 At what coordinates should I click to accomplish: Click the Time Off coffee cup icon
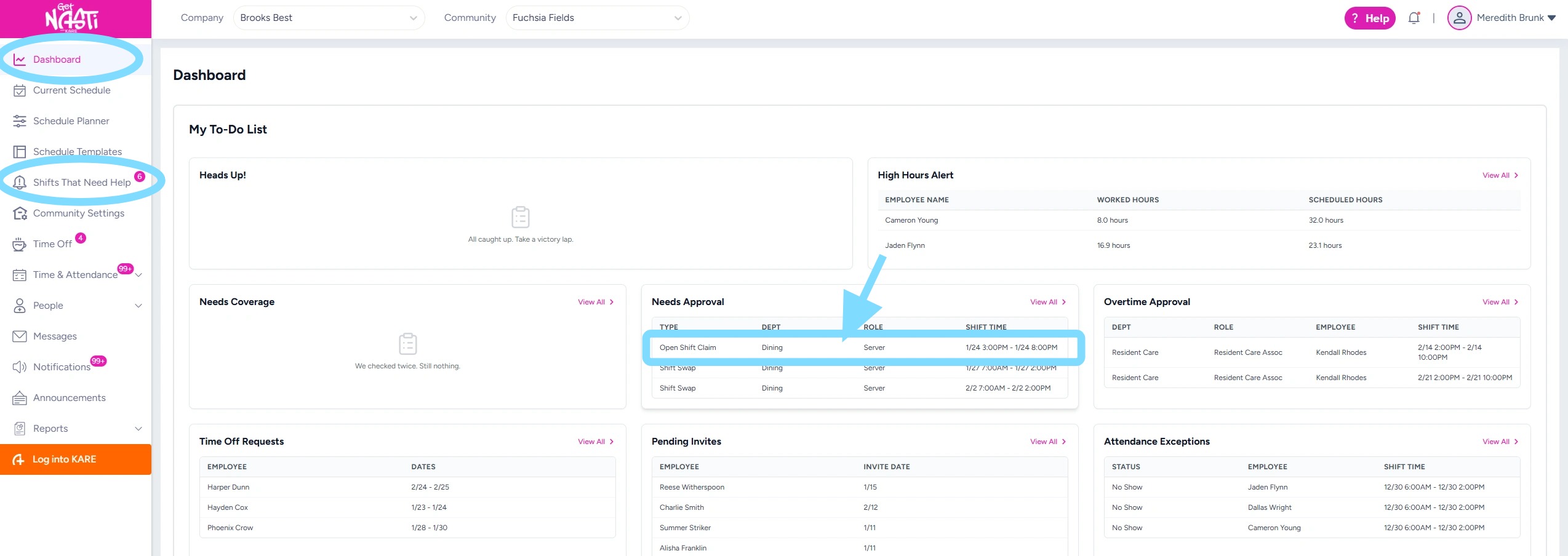pyautogui.click(x=20, y=244)
